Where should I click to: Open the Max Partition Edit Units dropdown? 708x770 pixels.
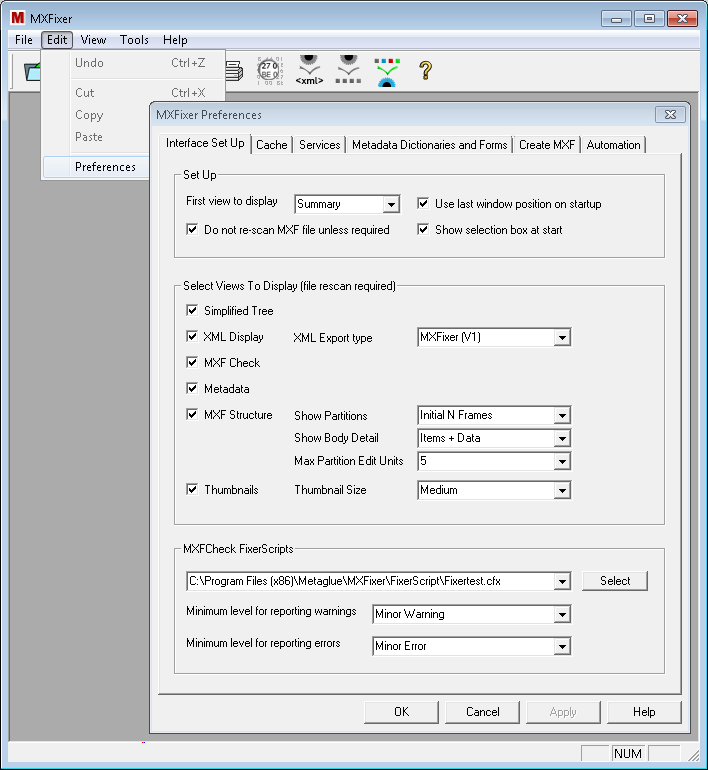click(x=562, y=461)
